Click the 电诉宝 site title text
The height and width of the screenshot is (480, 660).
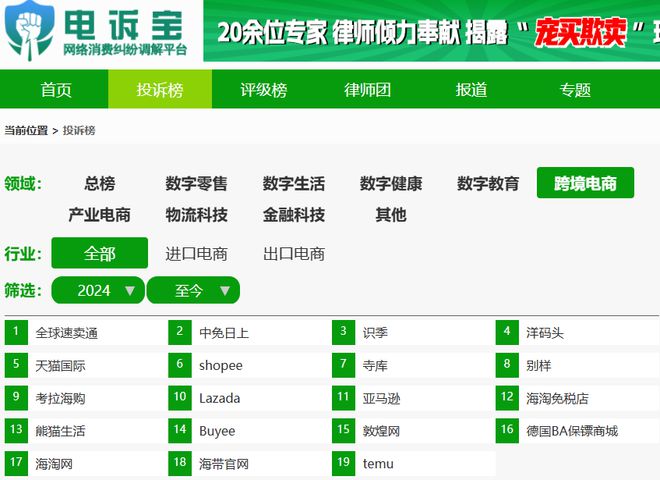[x=124, y=24]
